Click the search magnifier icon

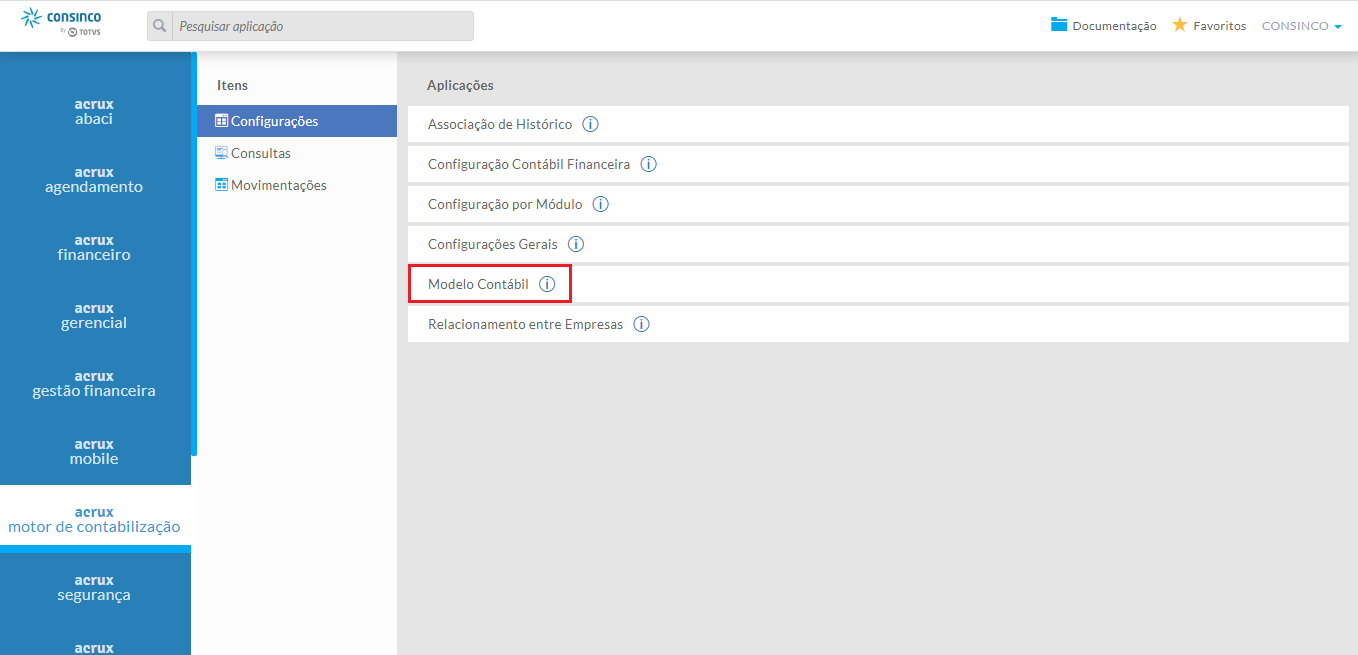[x=160, y=26]
